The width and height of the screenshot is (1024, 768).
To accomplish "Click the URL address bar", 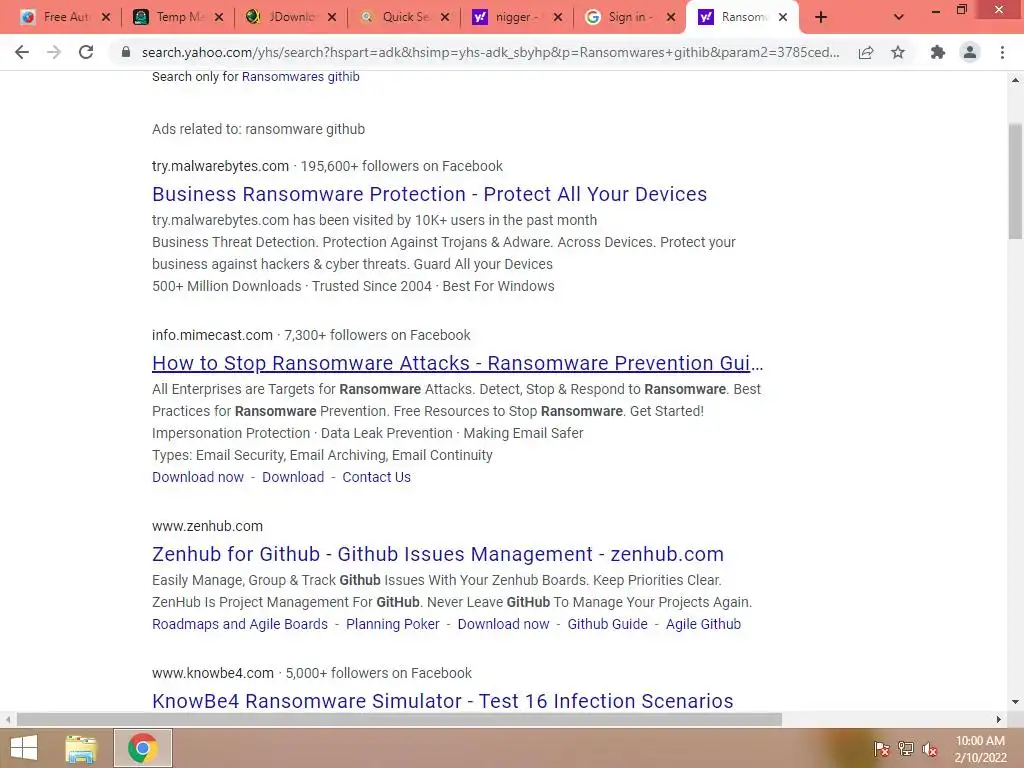I will (490, 52).
